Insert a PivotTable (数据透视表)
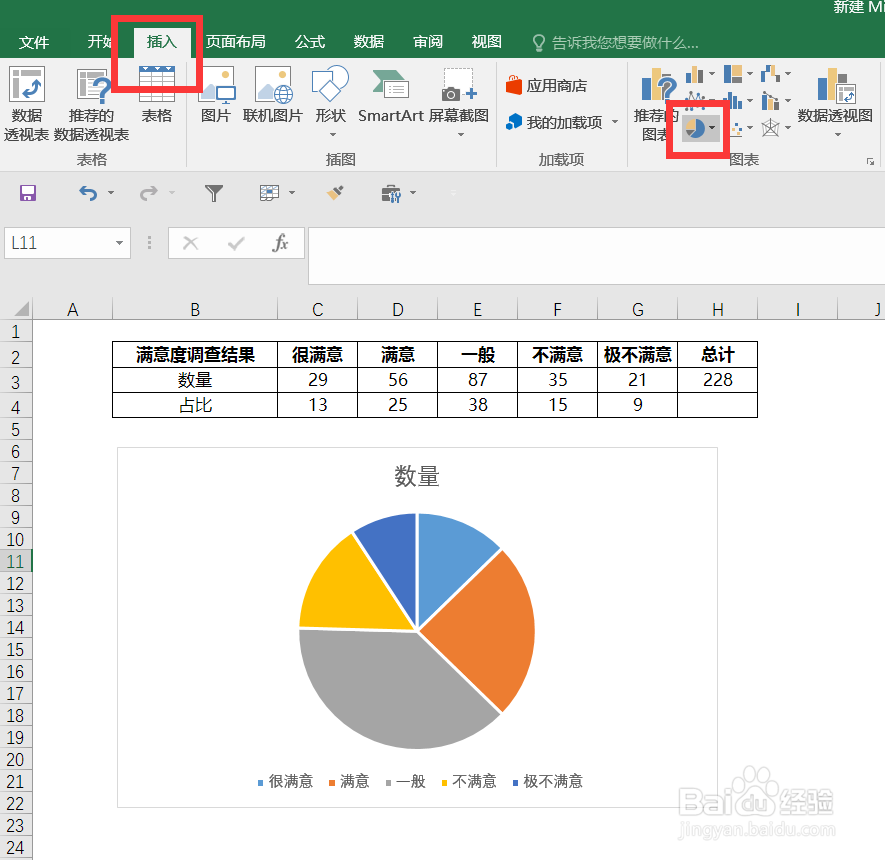Image resolution: width=885 pixels, height=860 pixels. [x=27, y=103]
